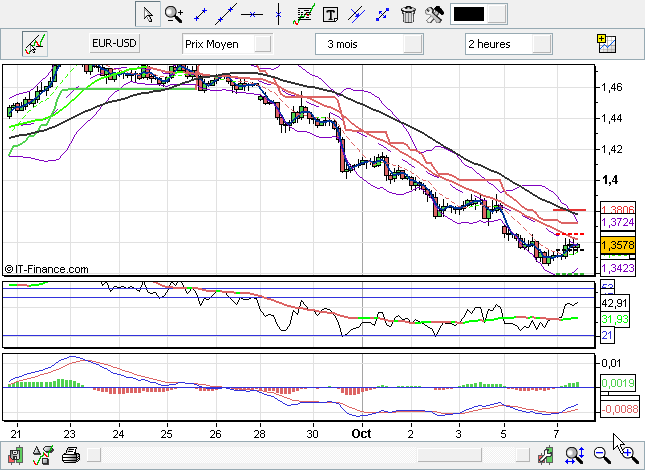645x470 pixels.
Task: Choose the text annotation tool
Action: pos(330,14)
